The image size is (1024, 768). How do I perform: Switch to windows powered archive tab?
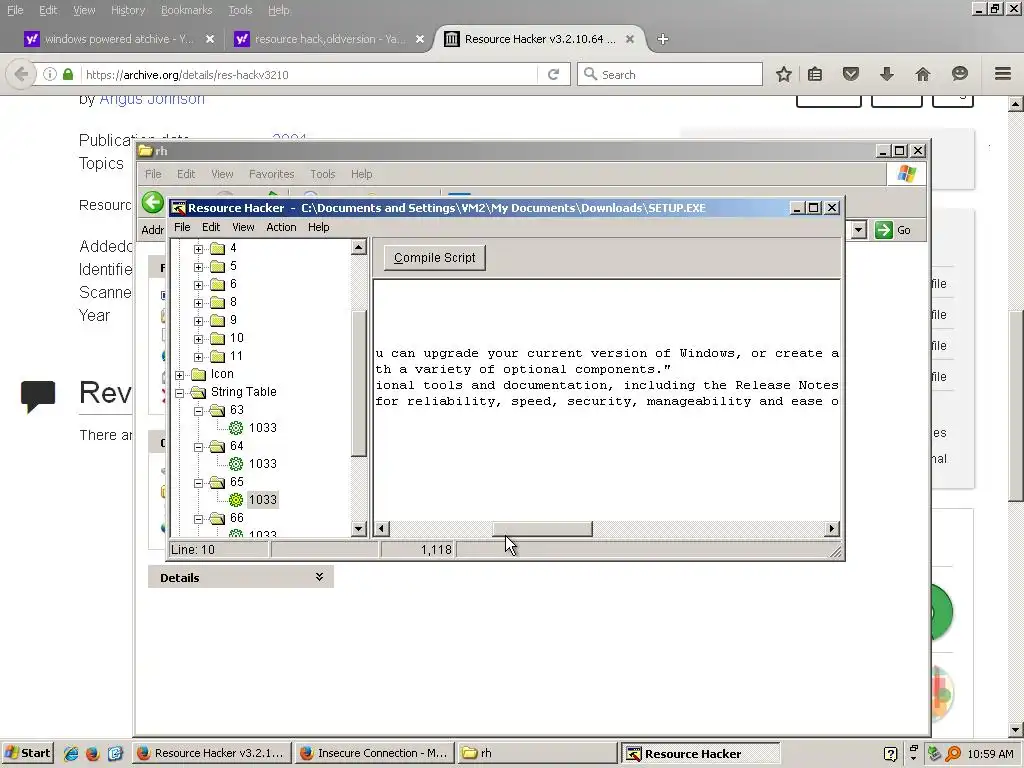[120, 39]
